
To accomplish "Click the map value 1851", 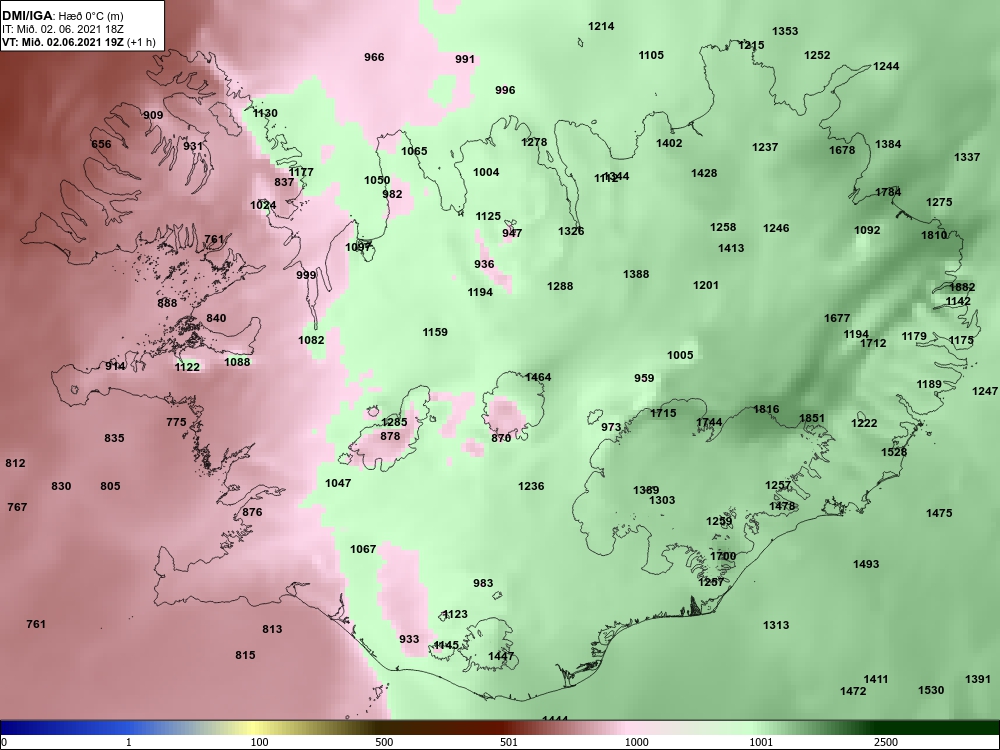I will click(x=812, y=419).
